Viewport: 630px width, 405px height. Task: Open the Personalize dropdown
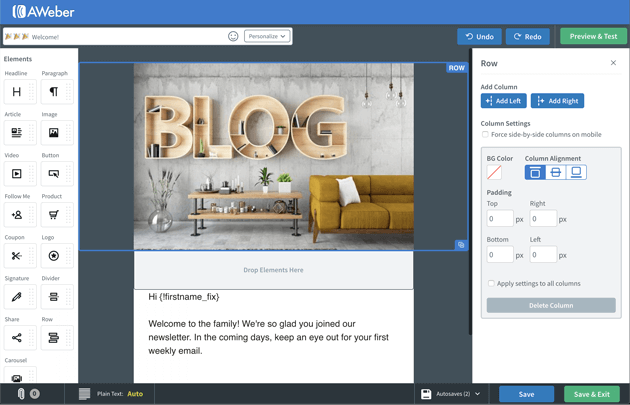[x=267, y=36]
